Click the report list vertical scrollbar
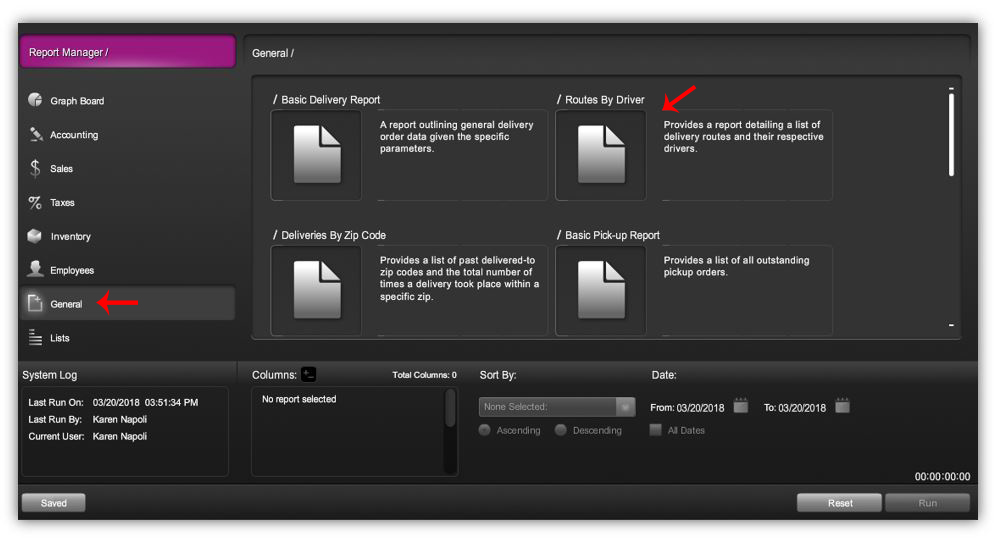Screen dimensions: 994x538 click(950, 135)
